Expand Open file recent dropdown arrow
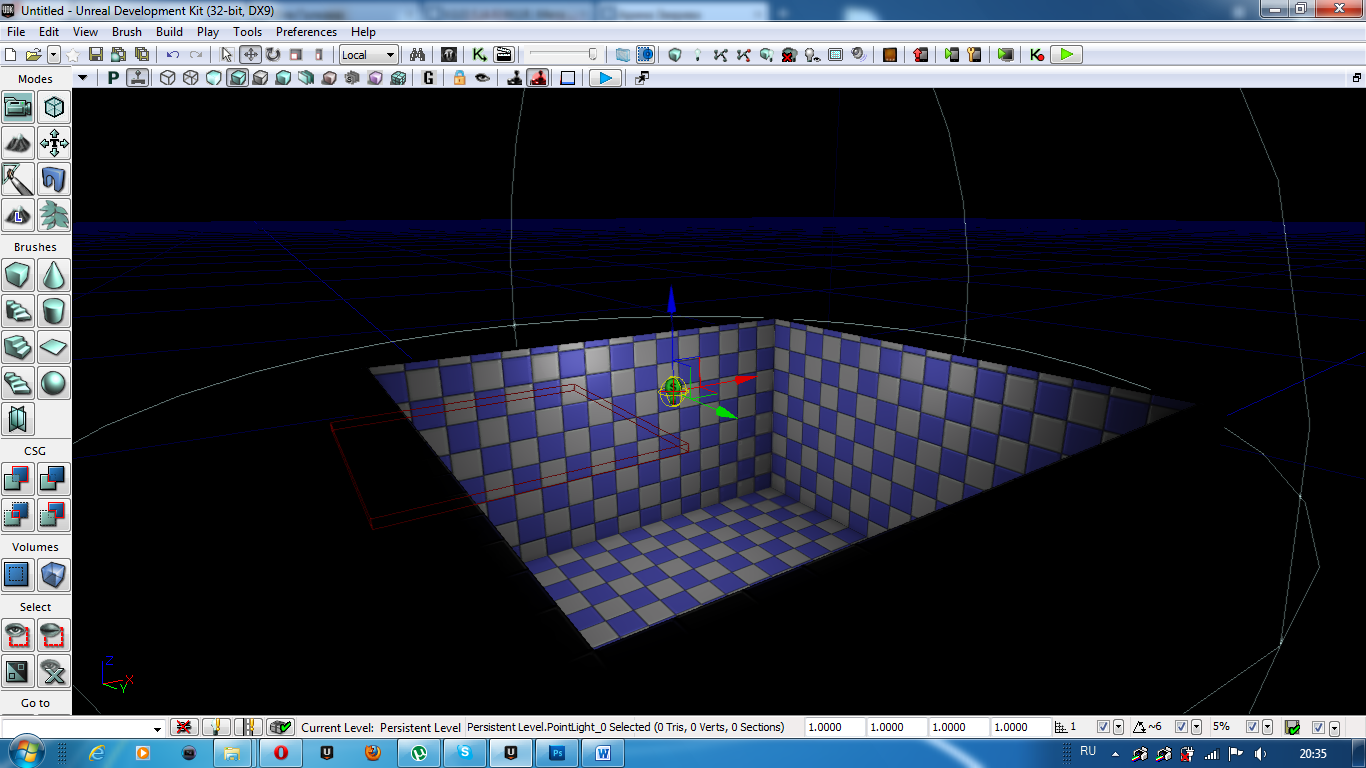This screenshot has width=1366, height=768. tap(54, 55)
